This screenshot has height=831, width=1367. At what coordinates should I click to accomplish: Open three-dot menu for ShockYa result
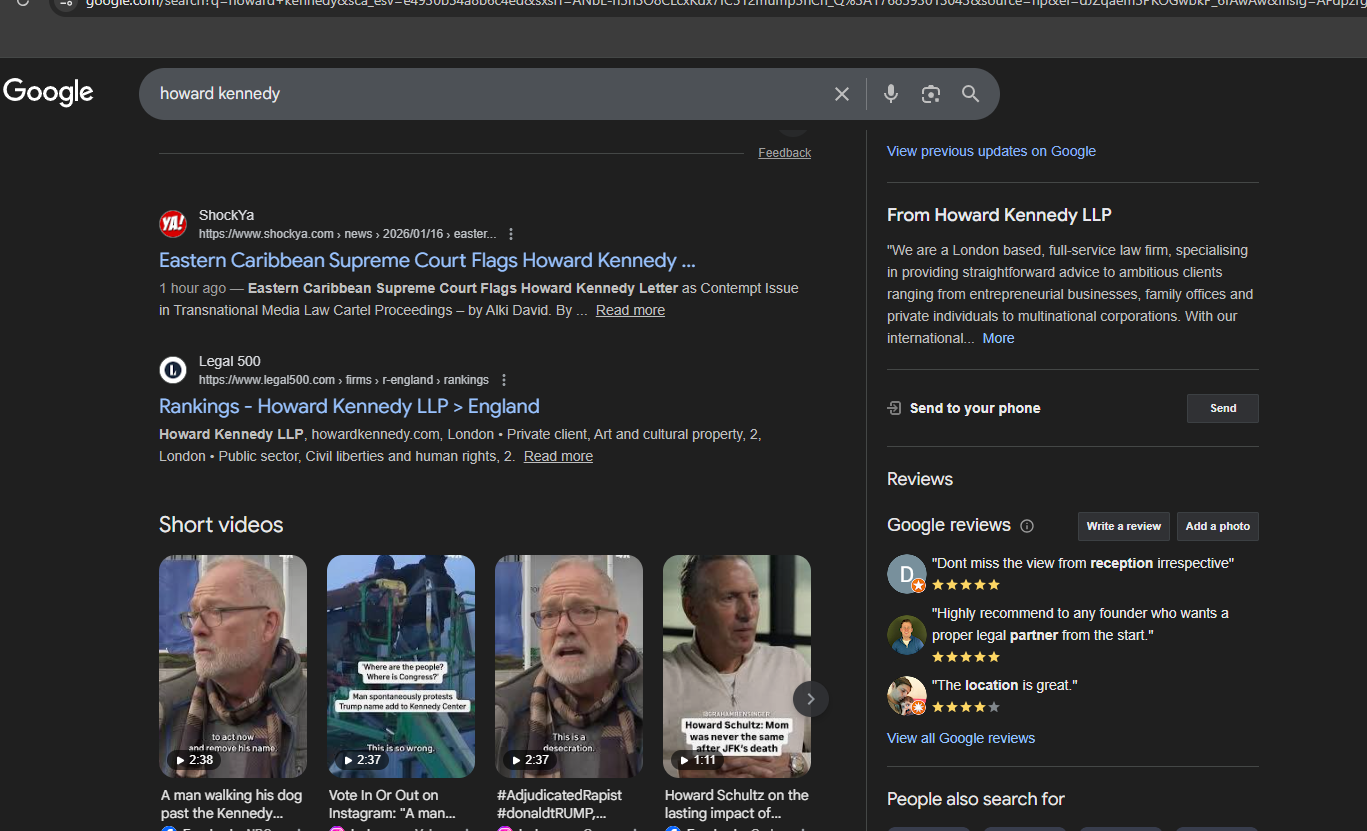(511, 234)
